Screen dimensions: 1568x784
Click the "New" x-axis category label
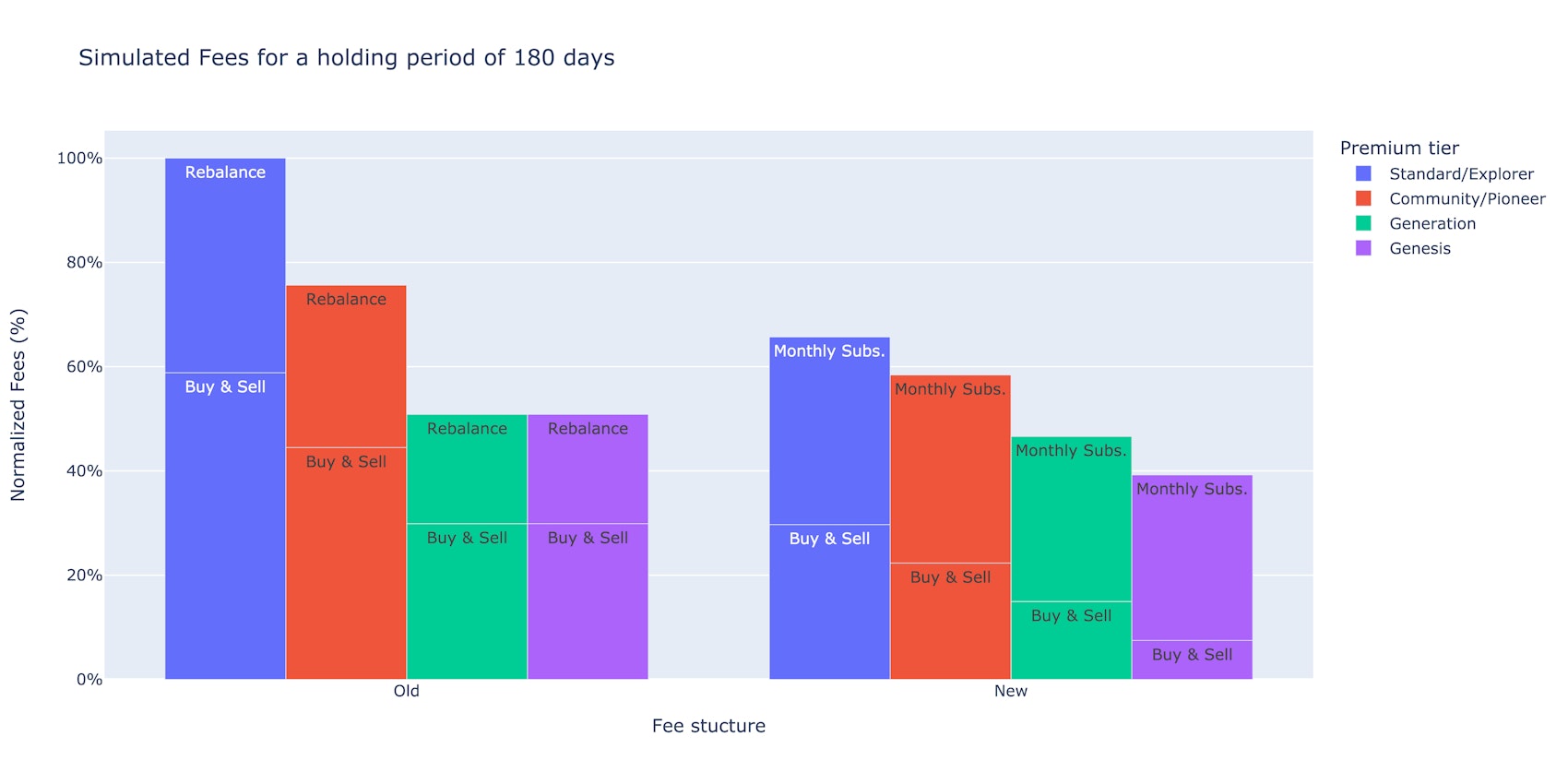[1010, 691]
